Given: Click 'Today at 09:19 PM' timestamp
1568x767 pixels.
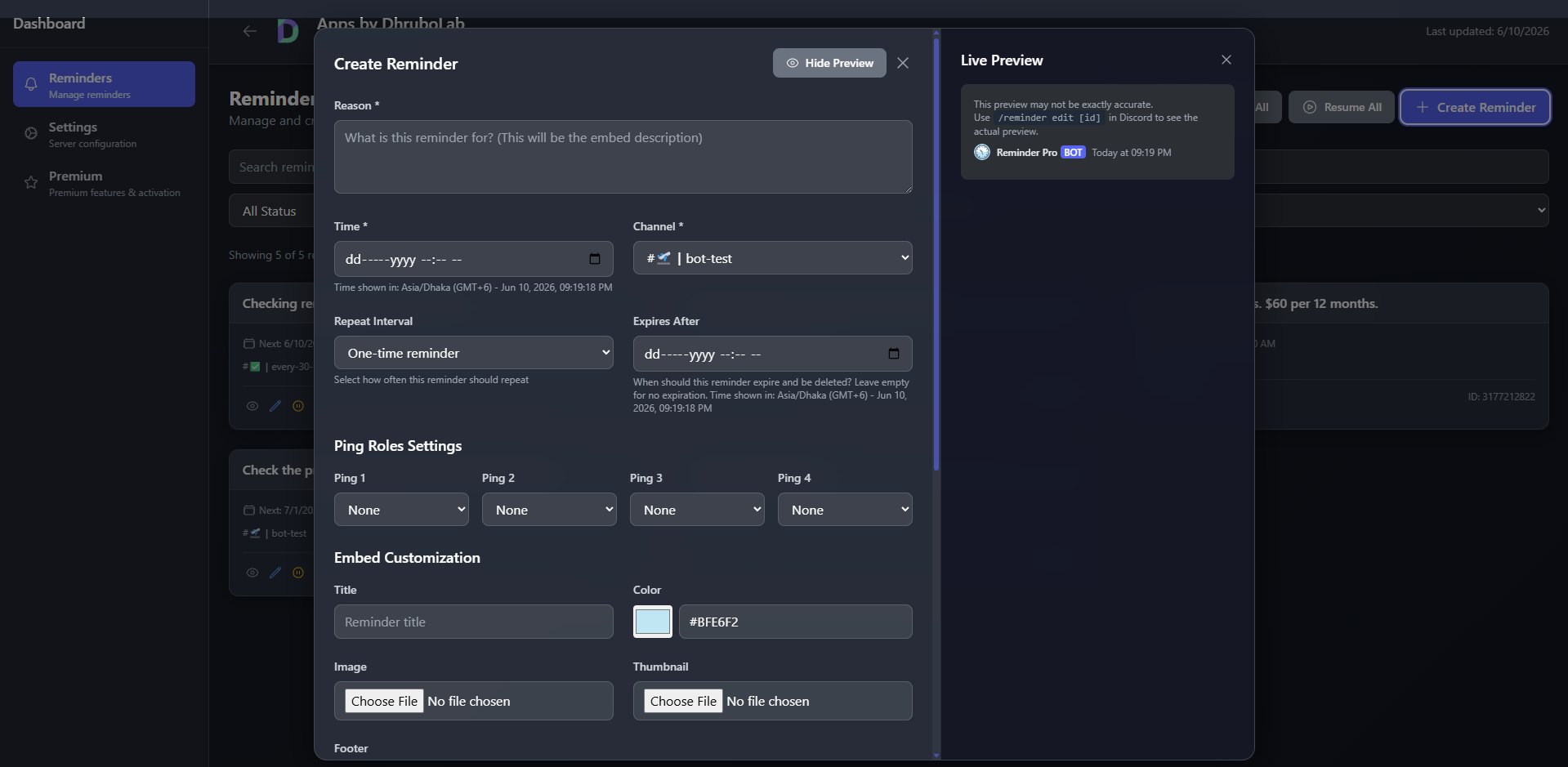Looking at the screenshot, I should 1131,153.
